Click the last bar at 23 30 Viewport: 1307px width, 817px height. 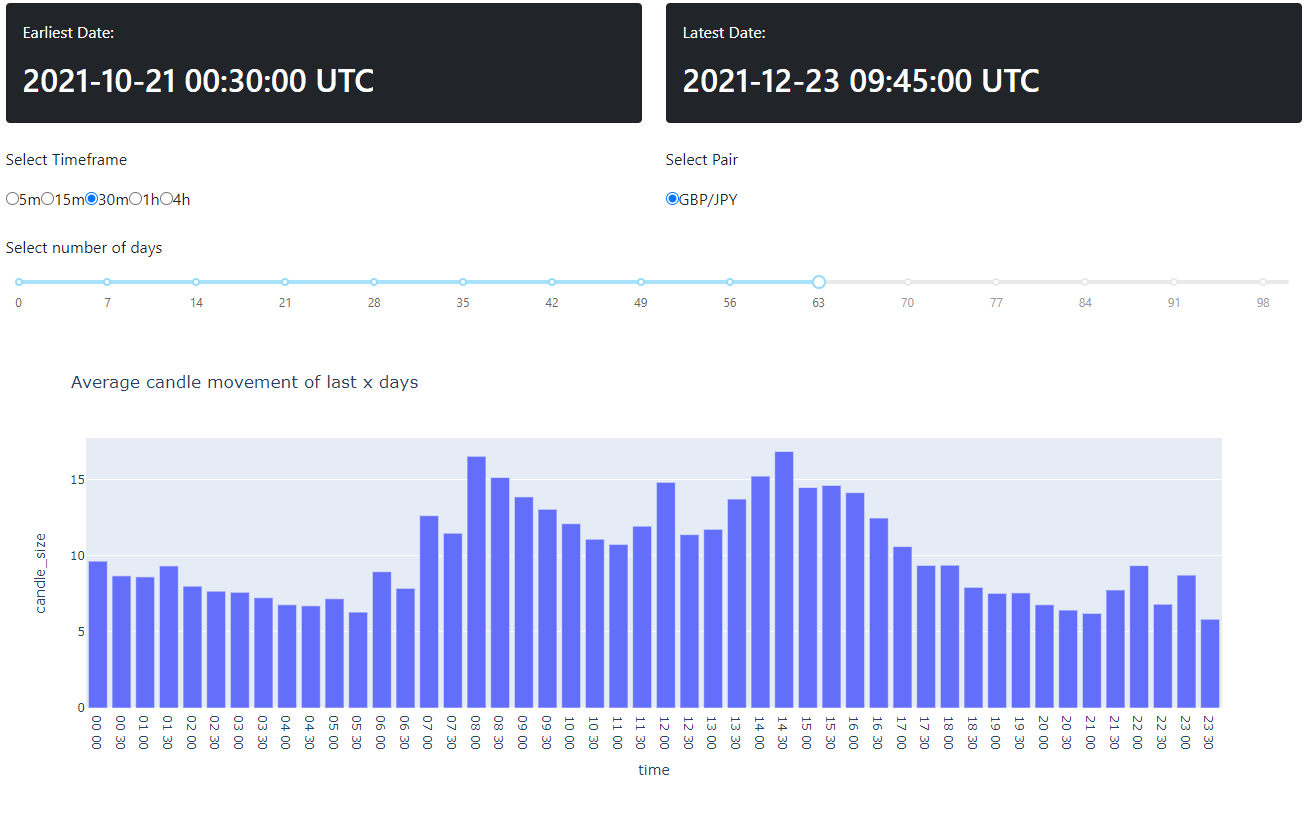pos(1210,663)
